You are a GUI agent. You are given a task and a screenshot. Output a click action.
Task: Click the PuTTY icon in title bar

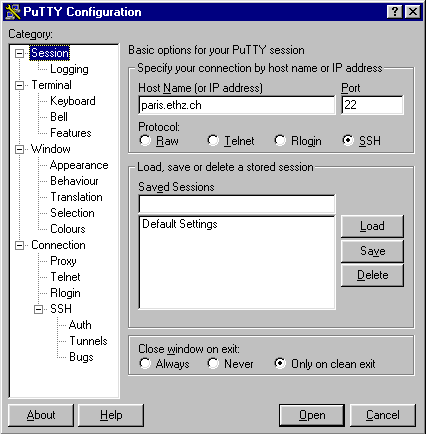click(13, 12)
